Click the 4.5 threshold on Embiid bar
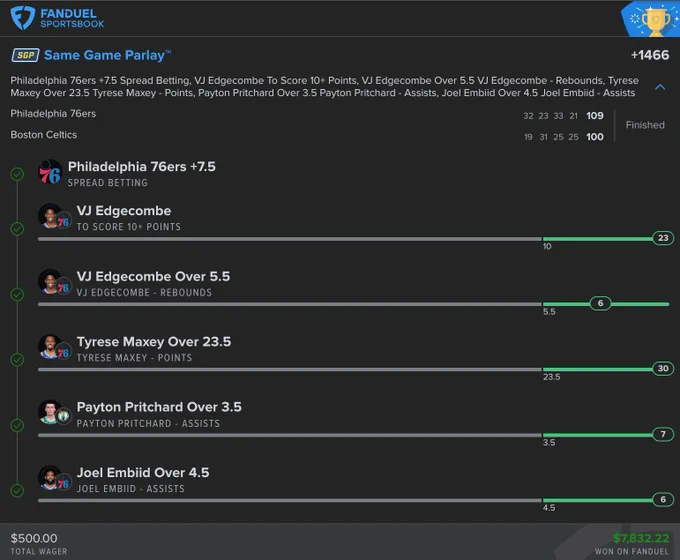 click(549, 508)
